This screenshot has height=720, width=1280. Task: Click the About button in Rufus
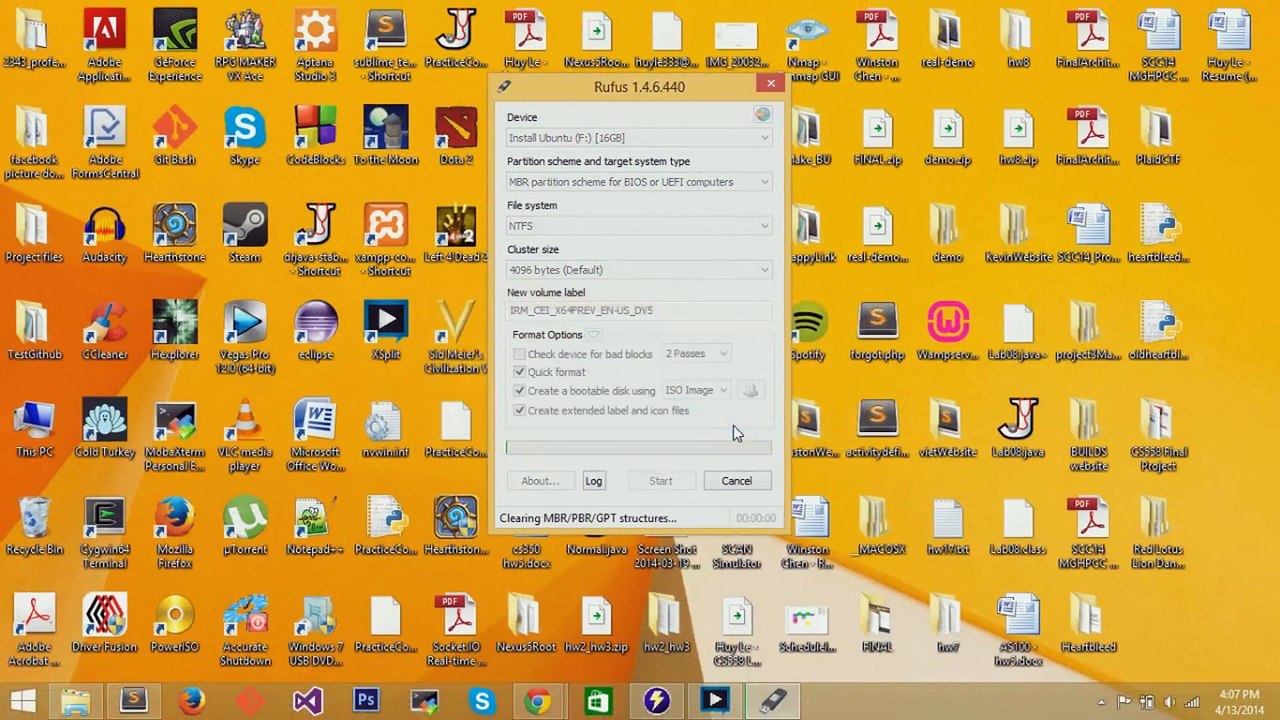pyautogui.click(x=540, y=481)
